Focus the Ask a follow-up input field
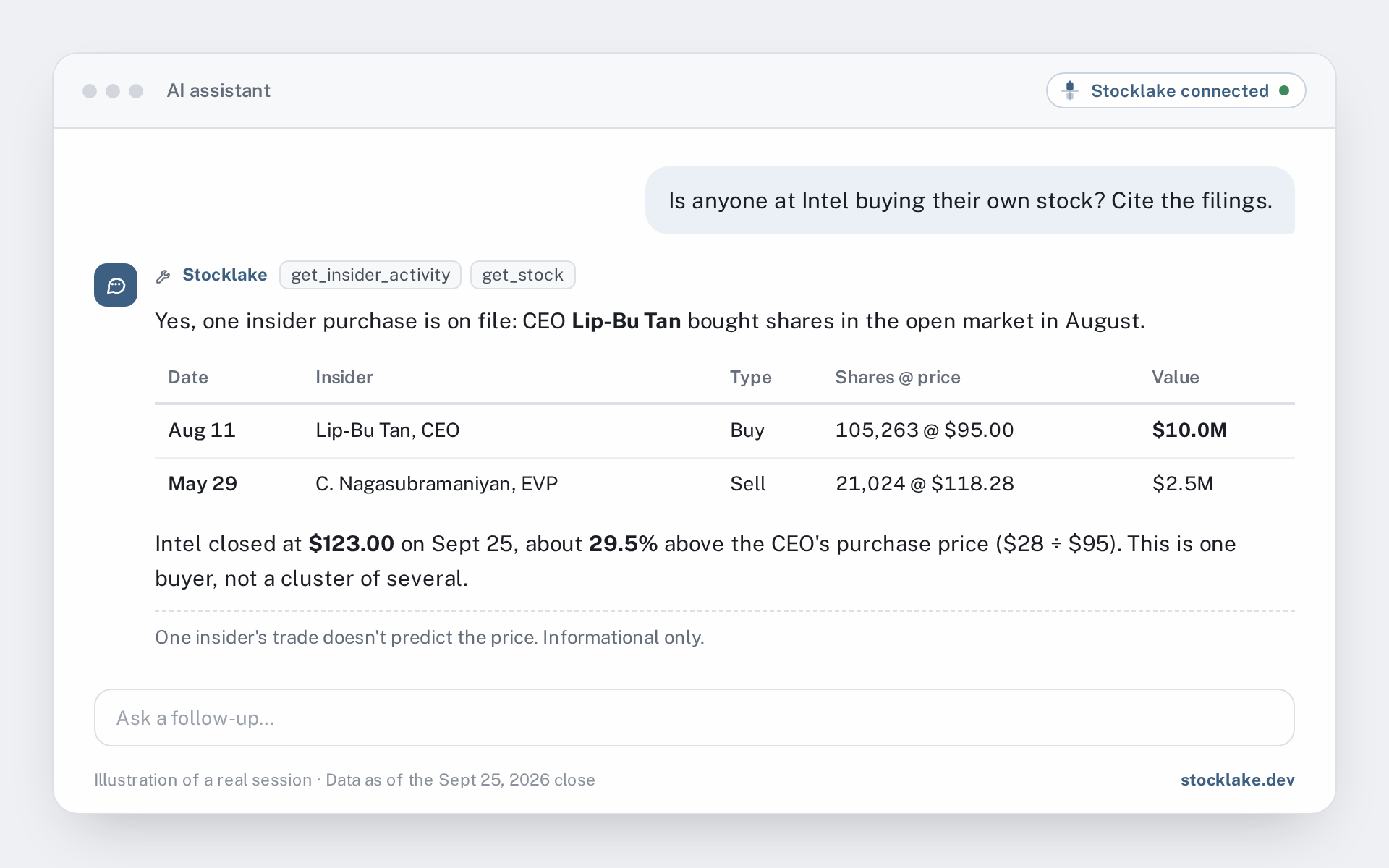 [x=694, y=718]
